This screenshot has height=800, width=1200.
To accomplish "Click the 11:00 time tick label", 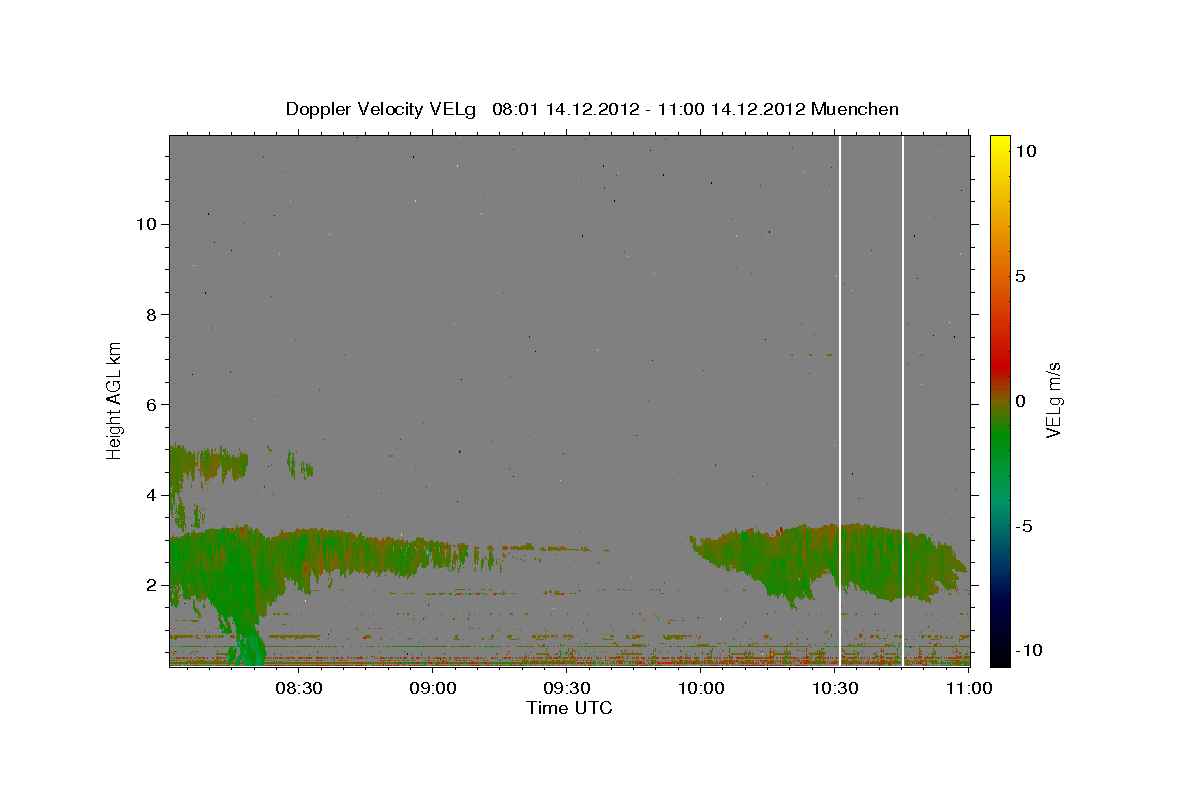I will click(x=968, y=688).
